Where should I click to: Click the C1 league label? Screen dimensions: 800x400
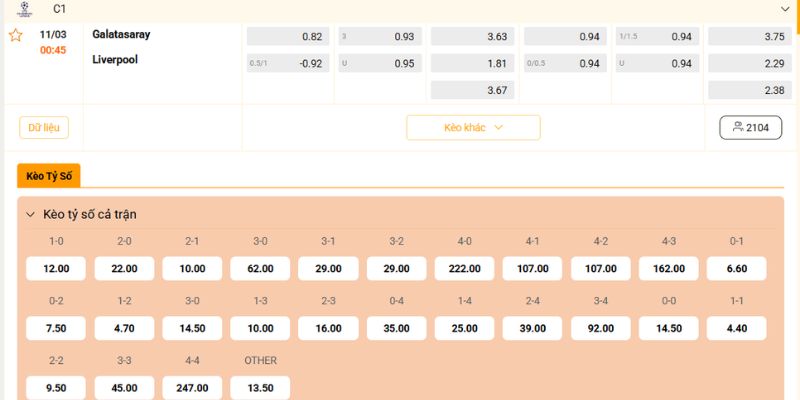tap(60, 9)
